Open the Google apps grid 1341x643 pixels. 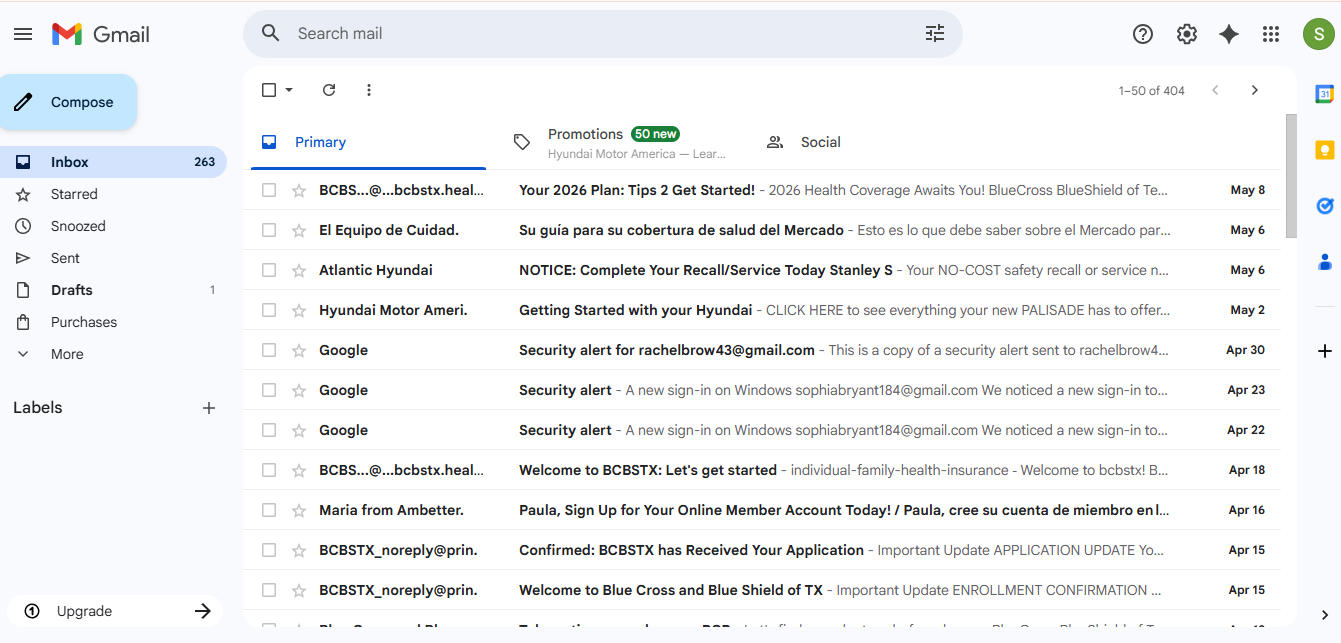(1271, 34)
